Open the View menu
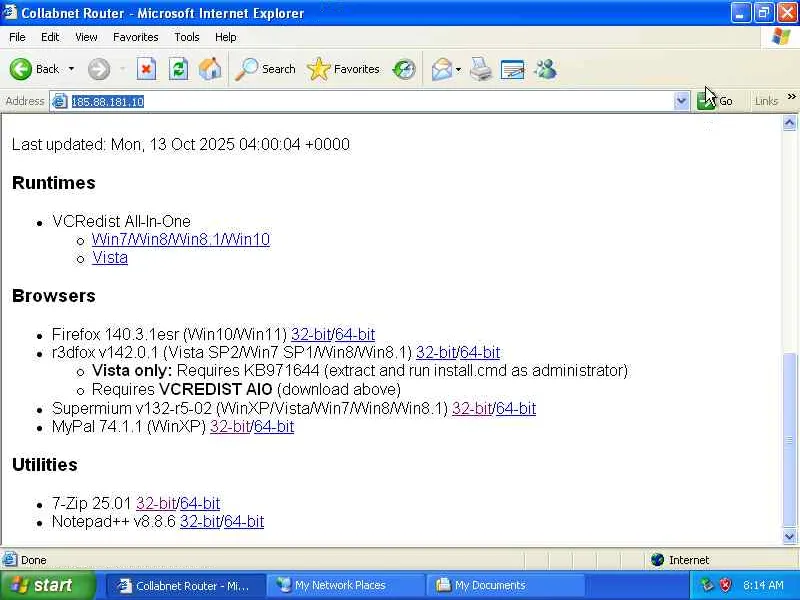800x600 pixels. (86, 37)
